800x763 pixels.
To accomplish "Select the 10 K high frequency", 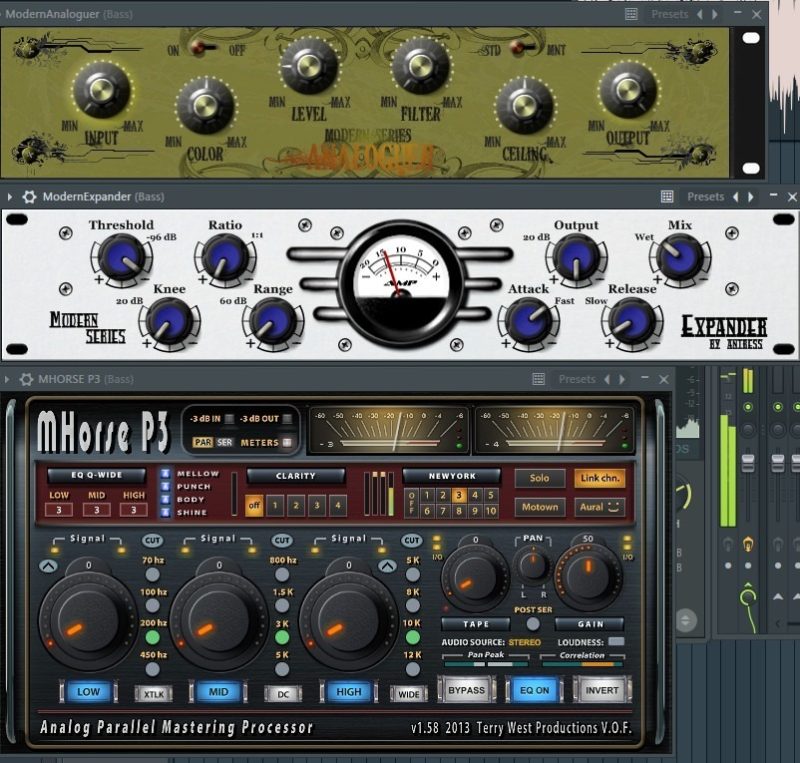I will point(412,637).
